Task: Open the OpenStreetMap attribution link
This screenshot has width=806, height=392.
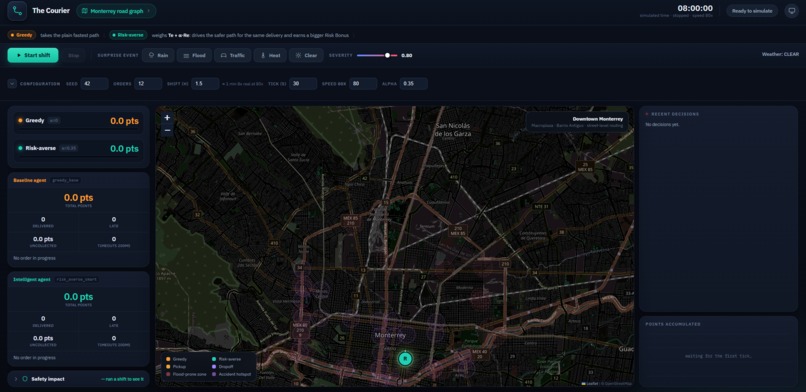Action: [617, 383]
